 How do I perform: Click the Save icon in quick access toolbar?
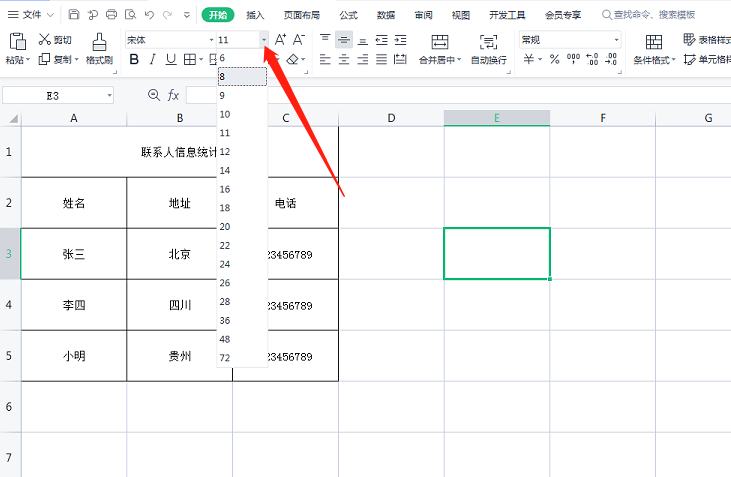[74, 14]
